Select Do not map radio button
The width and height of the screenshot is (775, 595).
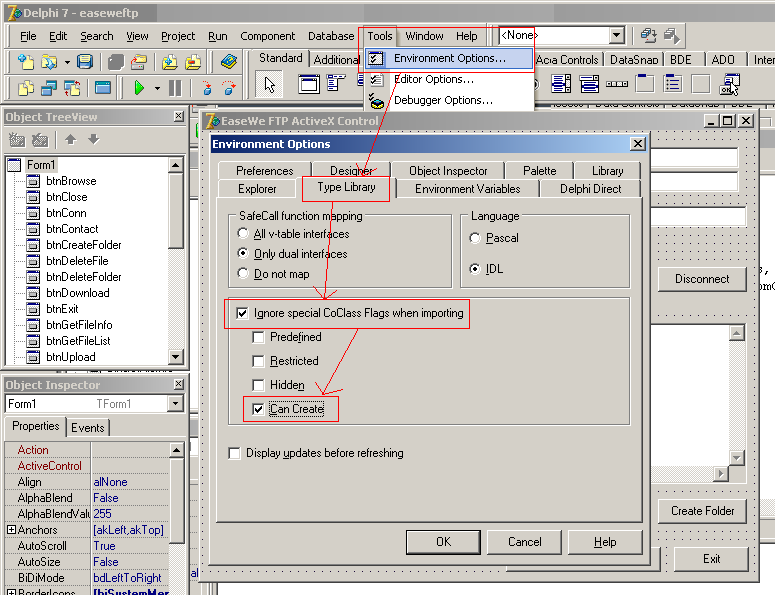click(x=243, y=273)
